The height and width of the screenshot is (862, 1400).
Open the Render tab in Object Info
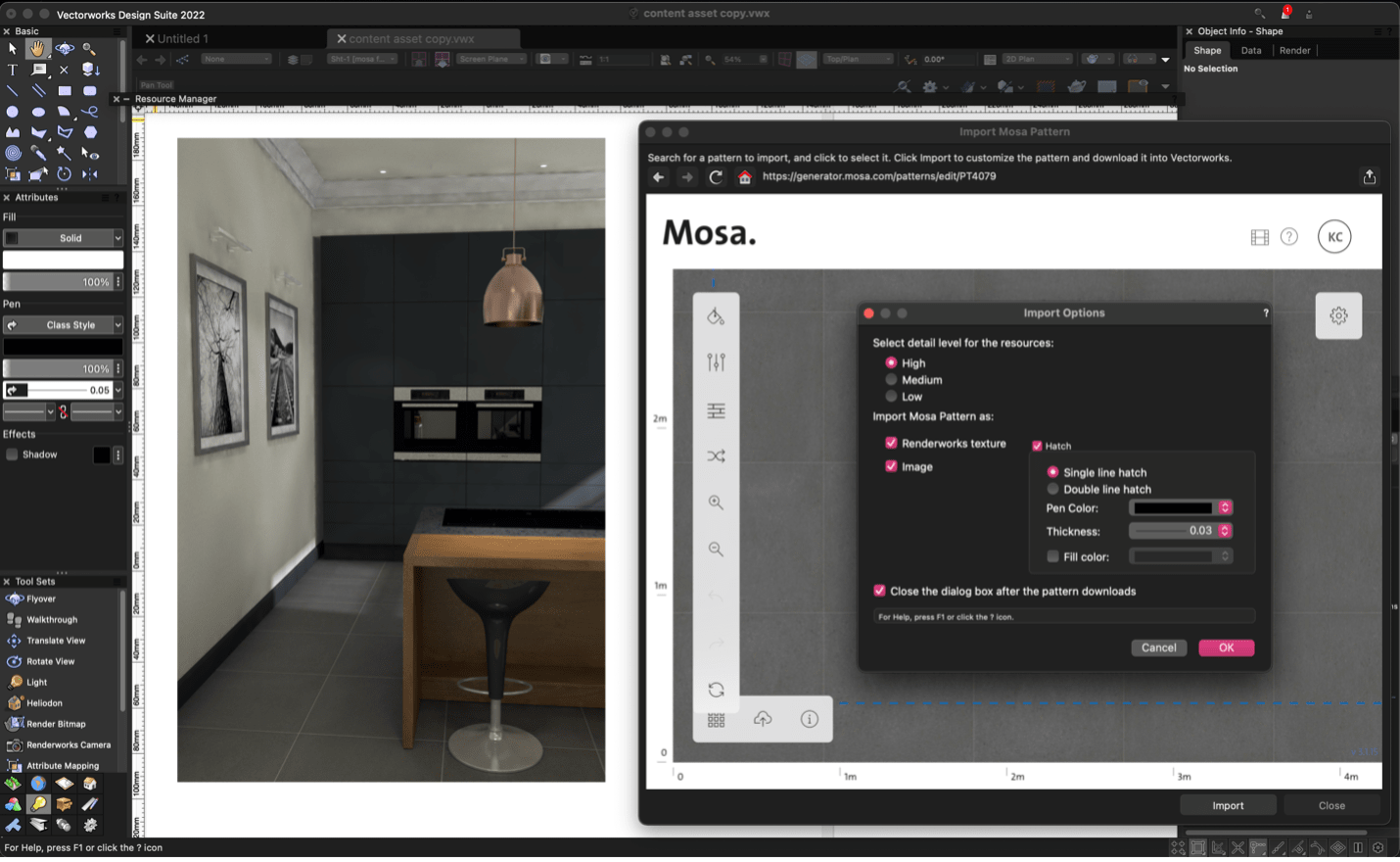point(1294,51)
